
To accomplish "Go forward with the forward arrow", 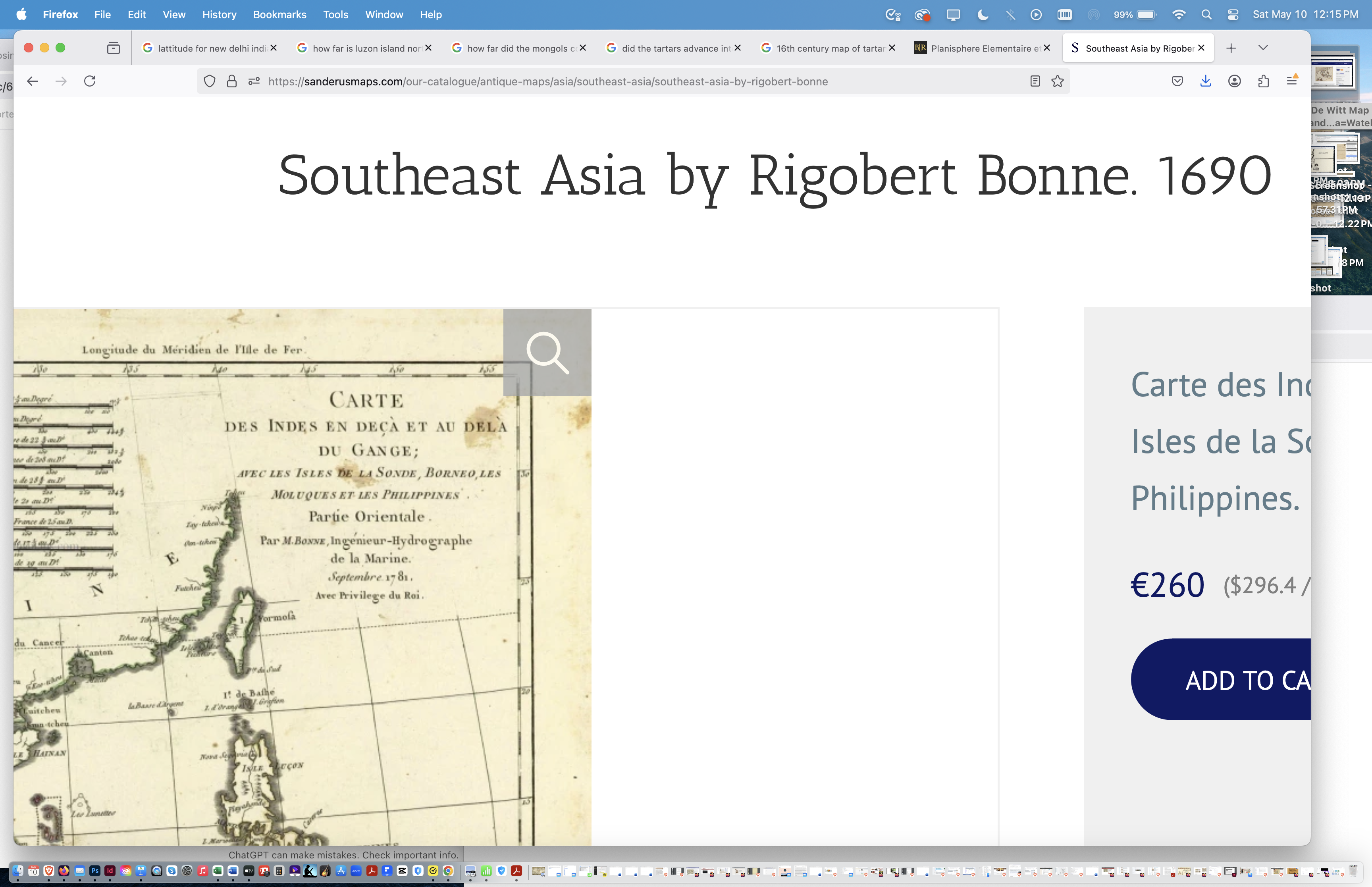I will [61, 81].
